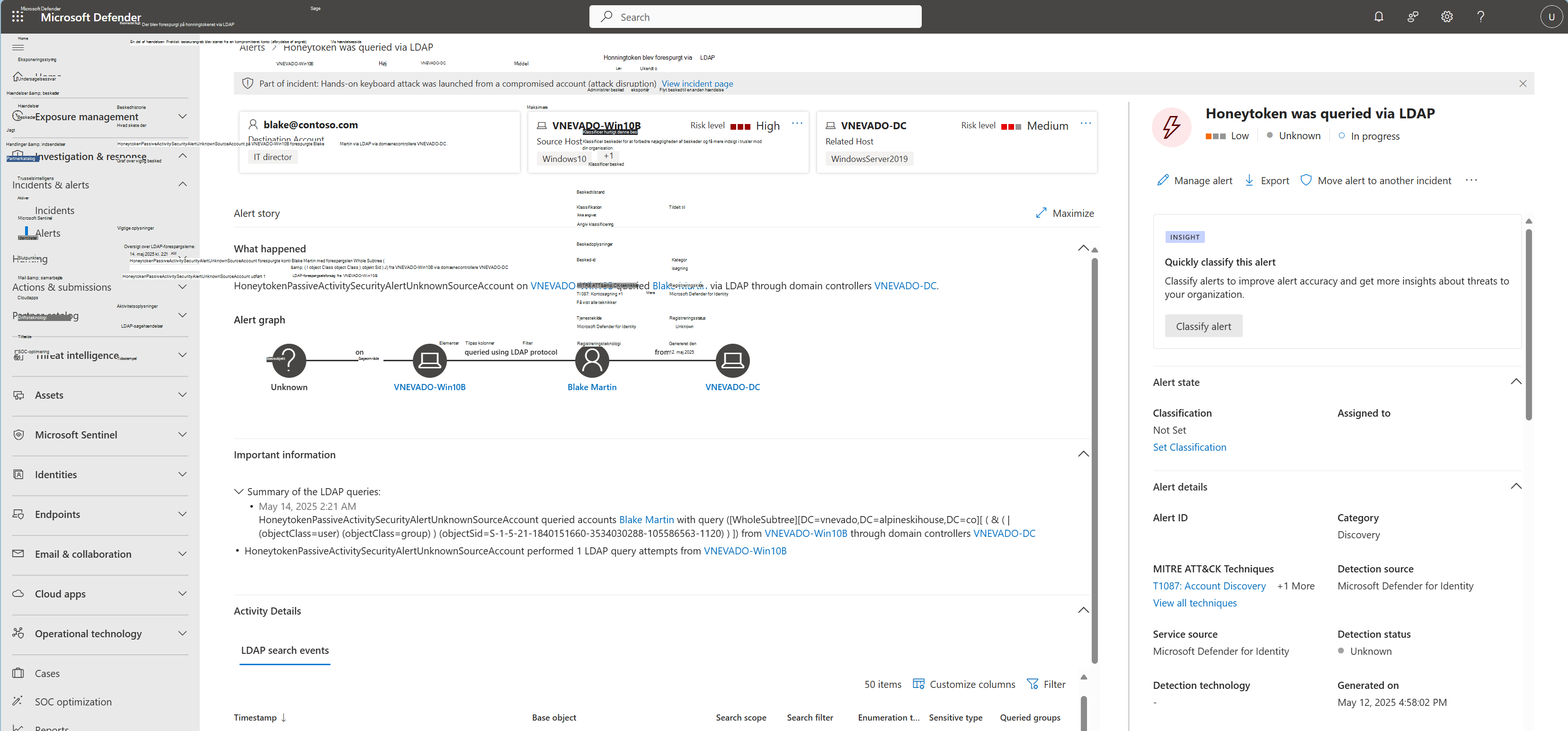Viewport: 1568px width, 731px height.
Task: Open more options on VNEVADO-Win10B card
Action: pyautogui.click(x=797, y=124)
